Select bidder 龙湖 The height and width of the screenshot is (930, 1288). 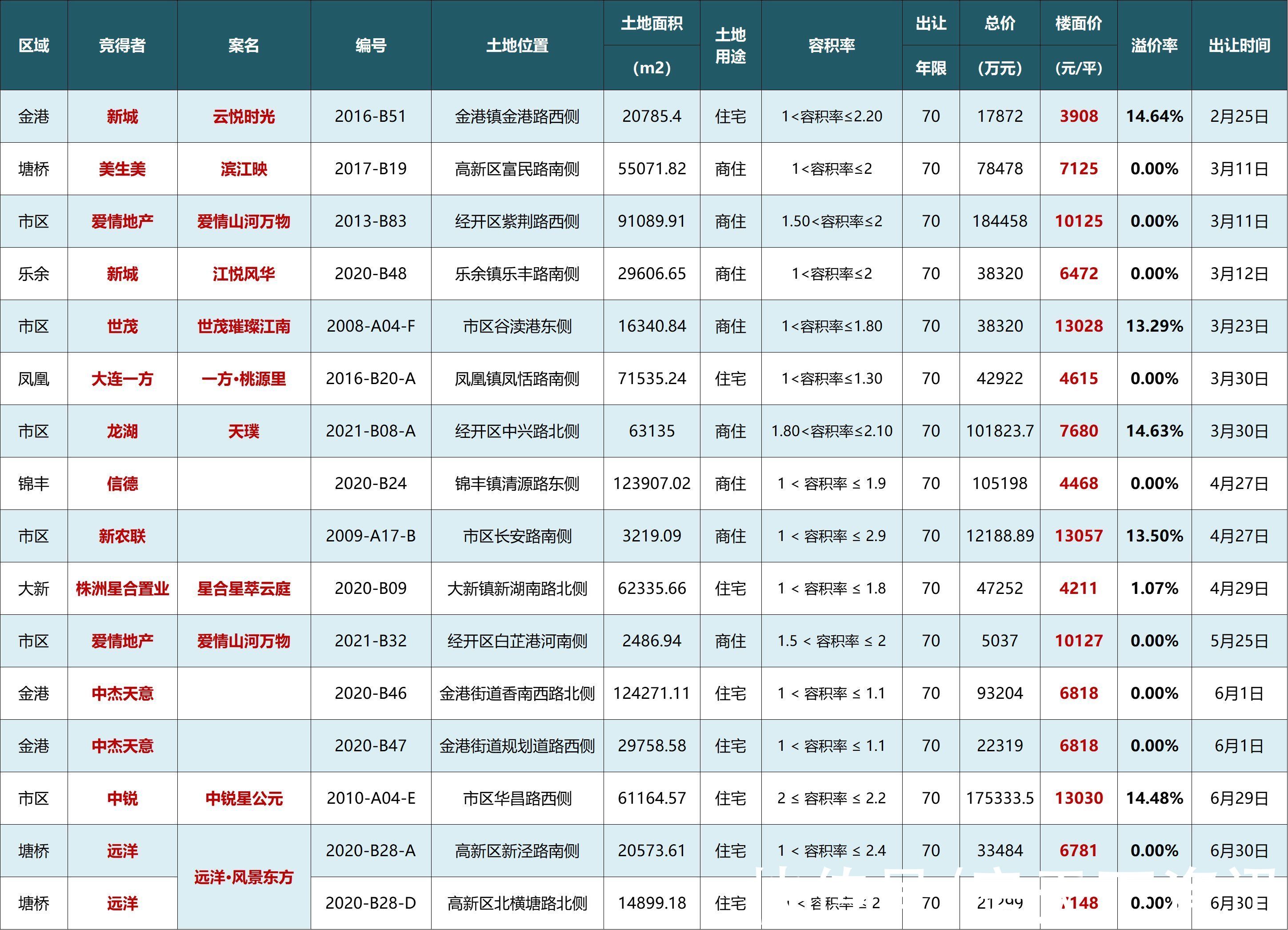(x=122, y=431)
